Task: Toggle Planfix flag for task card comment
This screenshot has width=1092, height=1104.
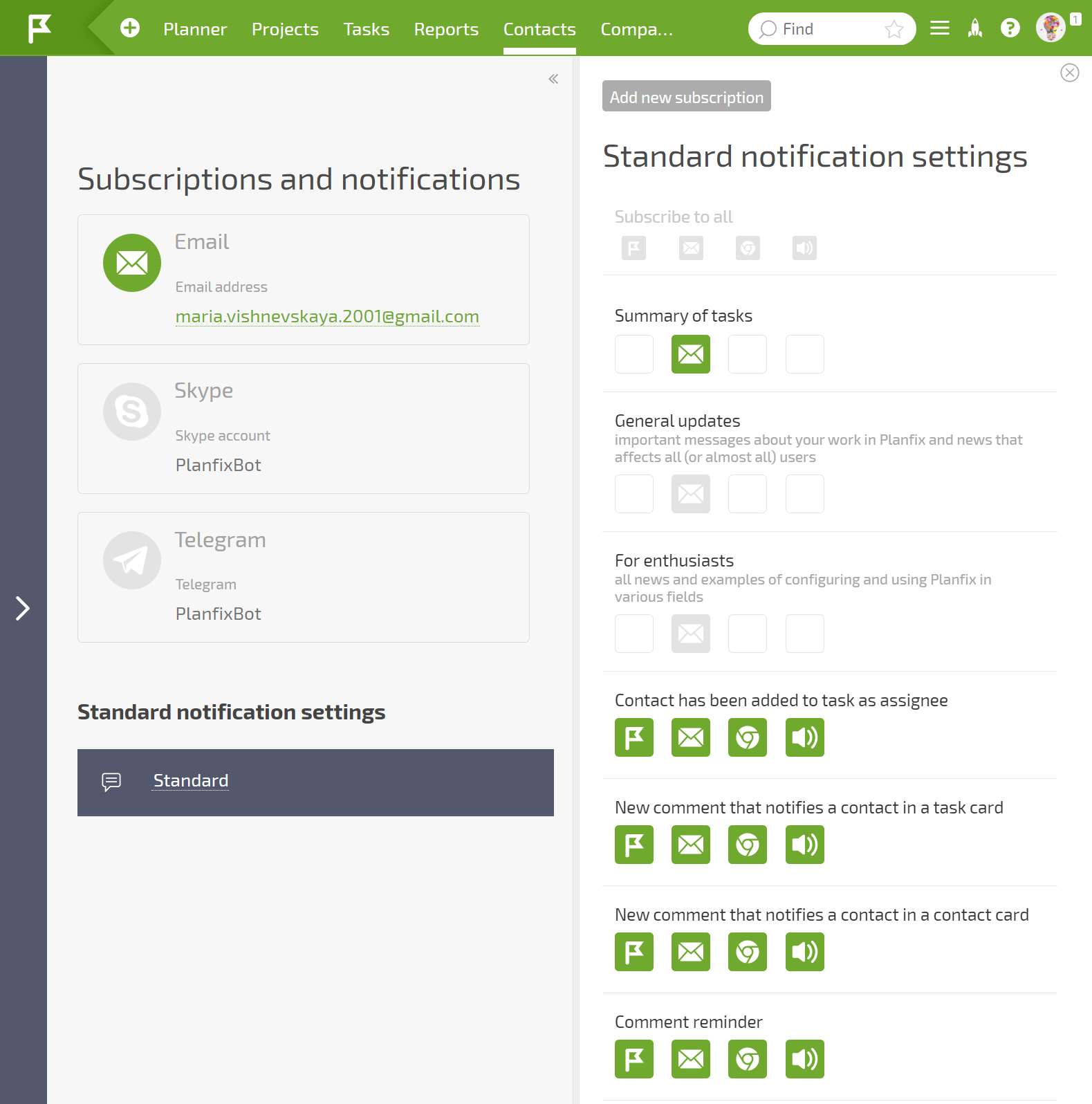Action: (634, 845)
